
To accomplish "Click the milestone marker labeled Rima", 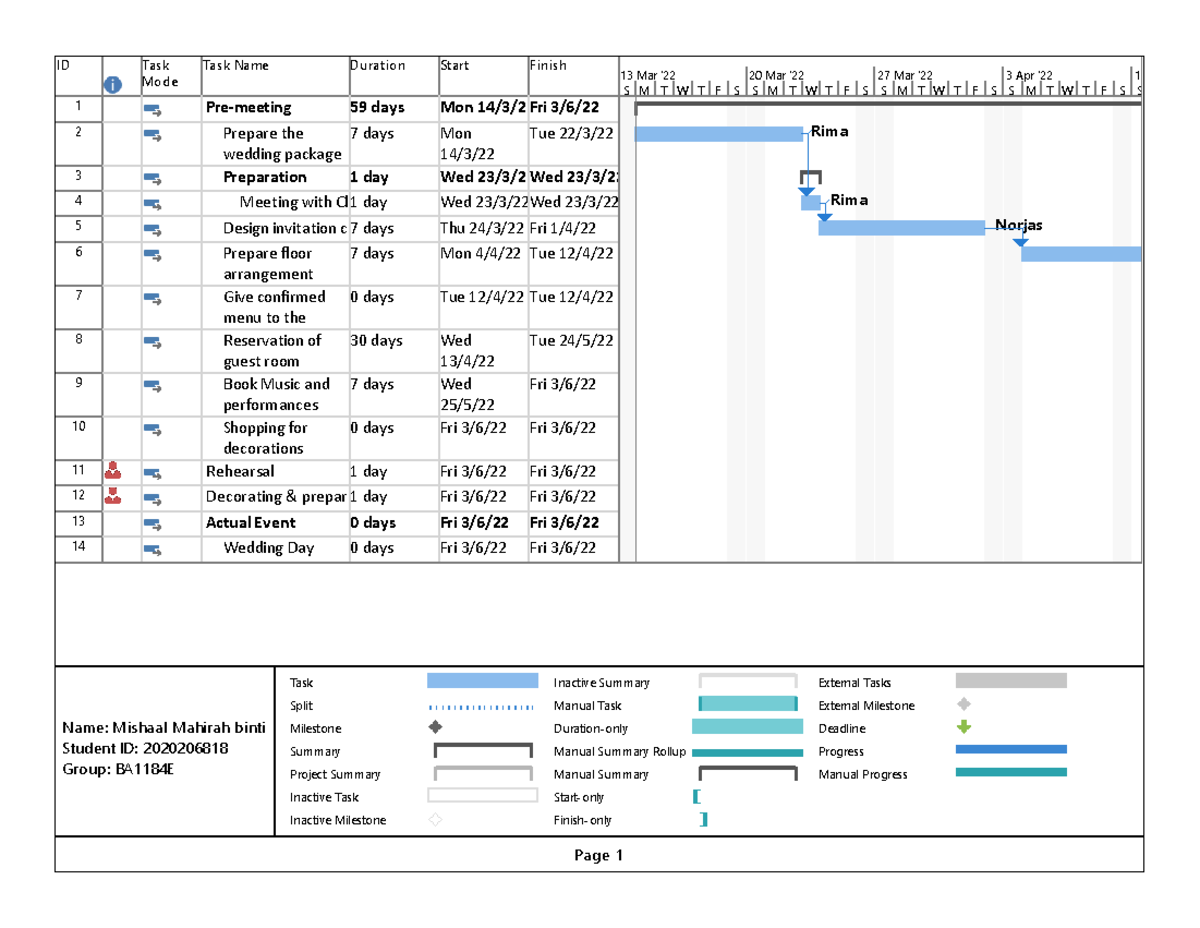I will (813, 202).
